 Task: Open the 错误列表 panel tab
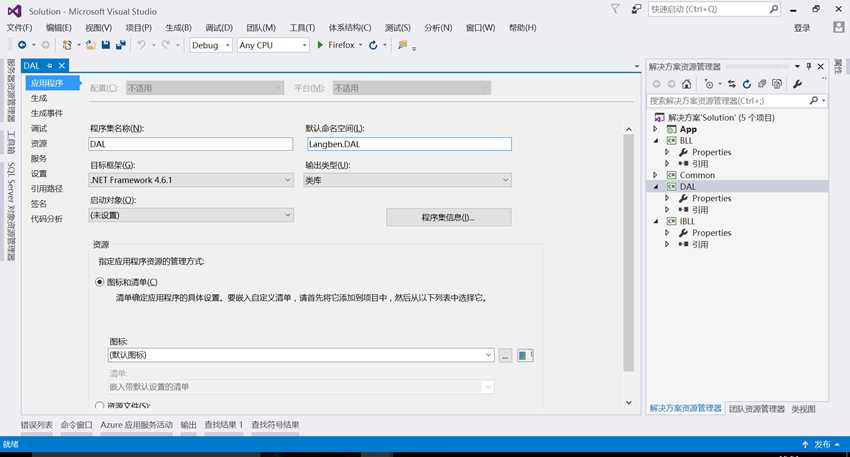[37, 425]
